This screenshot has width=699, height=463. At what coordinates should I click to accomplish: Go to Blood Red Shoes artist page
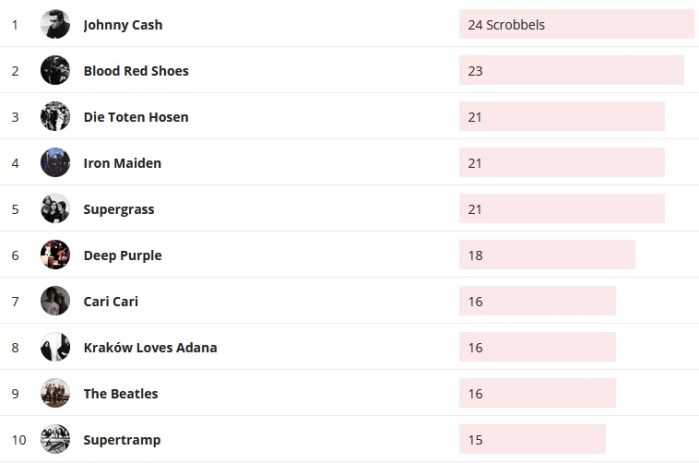coord(136,71)
